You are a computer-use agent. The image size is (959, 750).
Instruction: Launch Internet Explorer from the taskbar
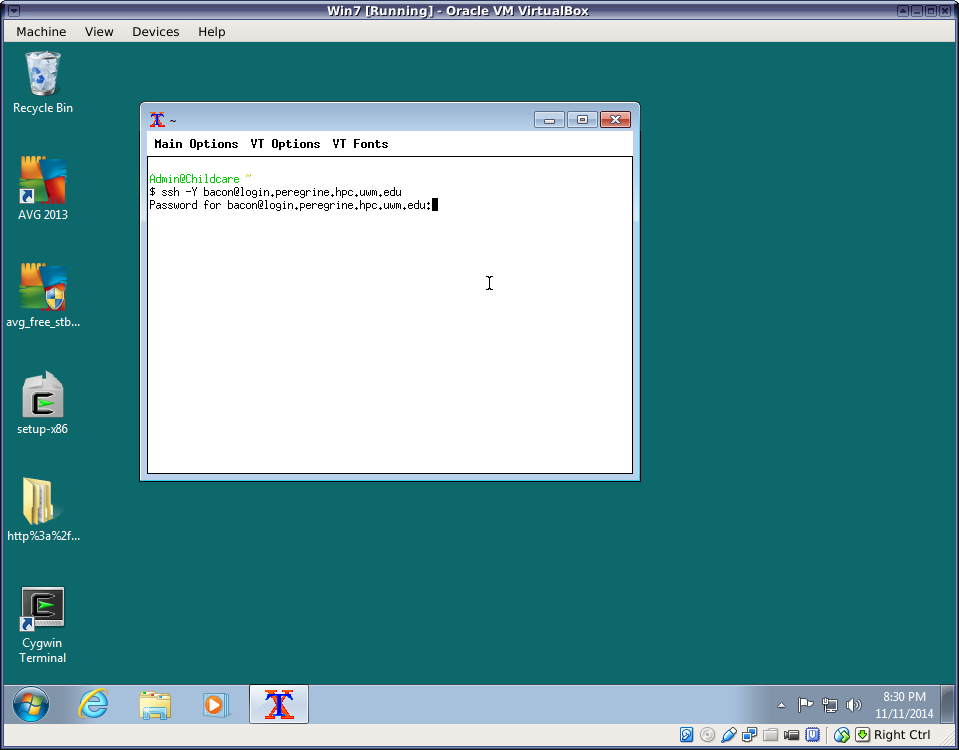tap(94, 704)
